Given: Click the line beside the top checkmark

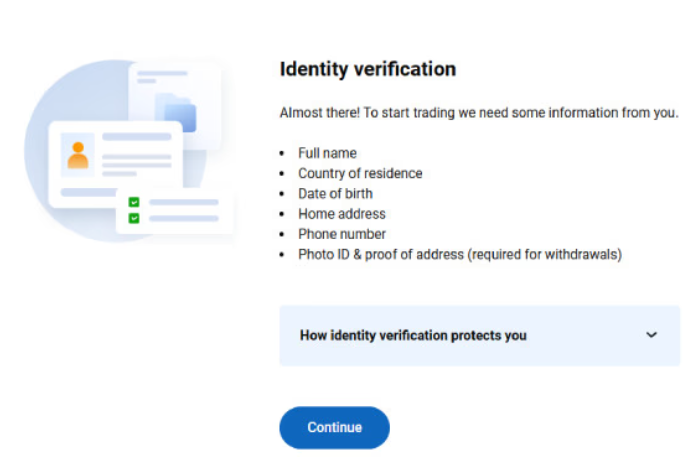Looking at the screenshot, I should coord(183,202).
